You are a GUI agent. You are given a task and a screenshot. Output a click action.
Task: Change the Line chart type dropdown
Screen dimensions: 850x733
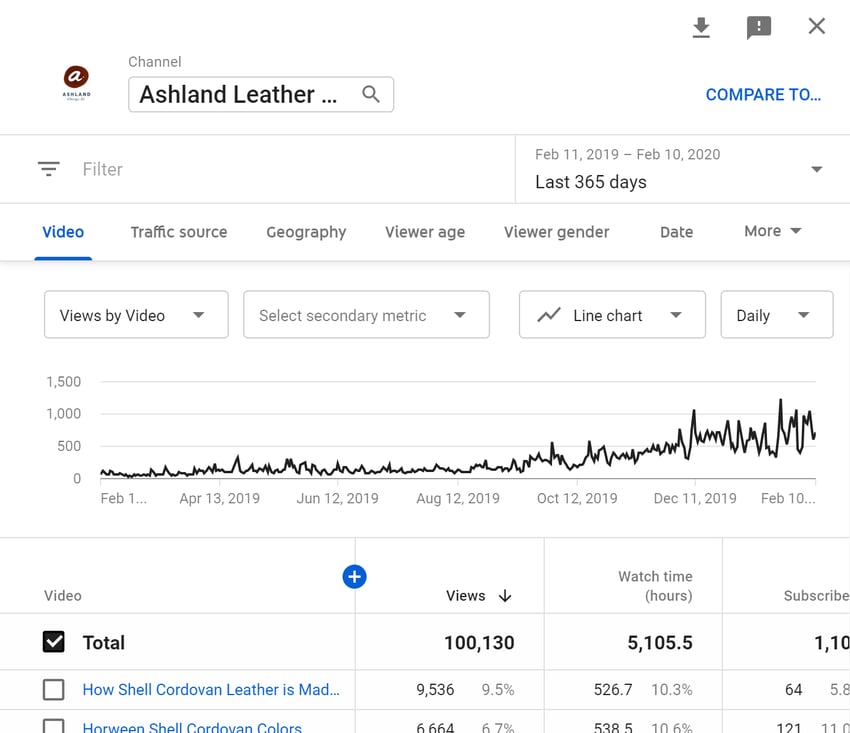click(x=612, y=314)
